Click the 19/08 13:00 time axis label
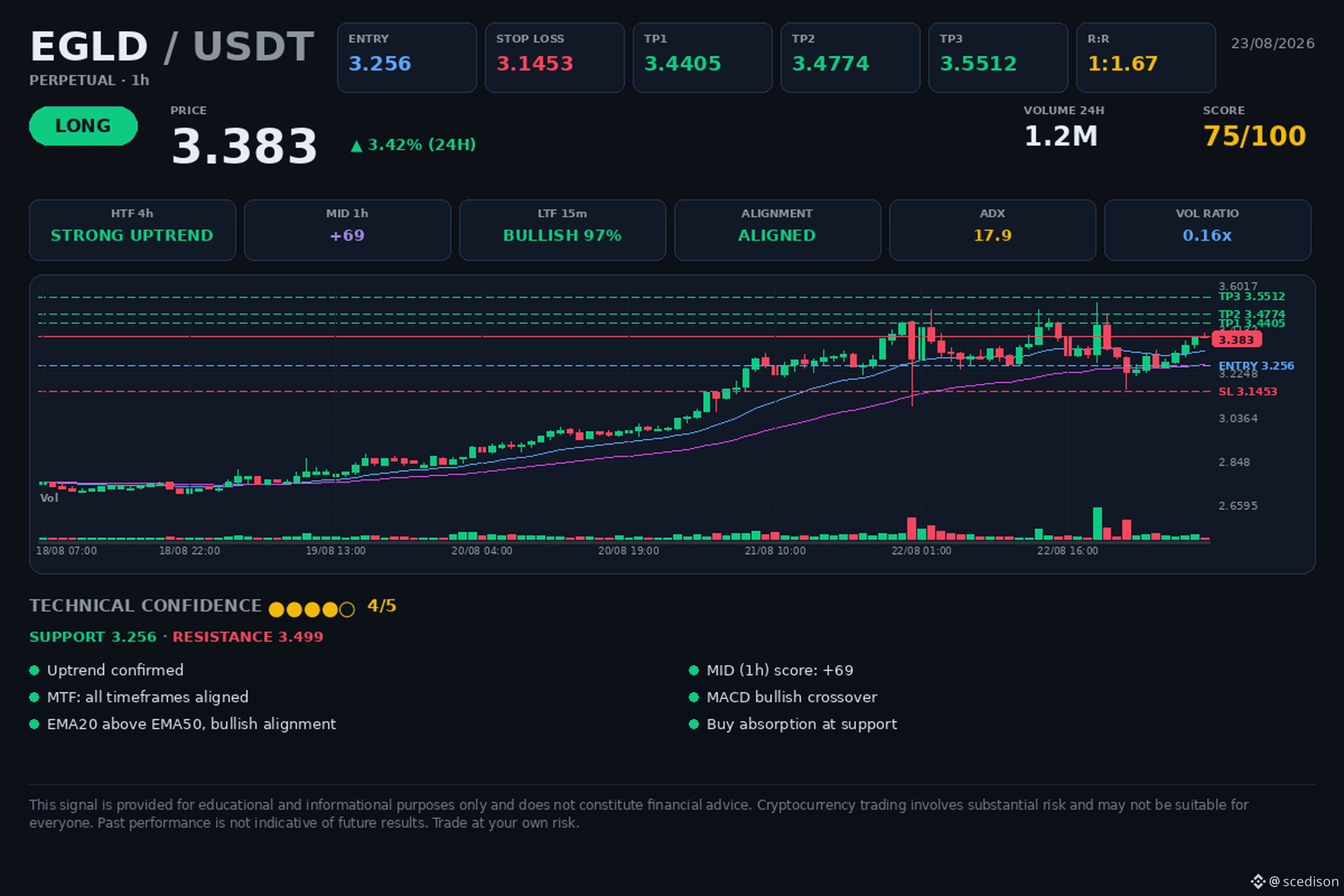Screen dimensions: 1344x896 335,551
